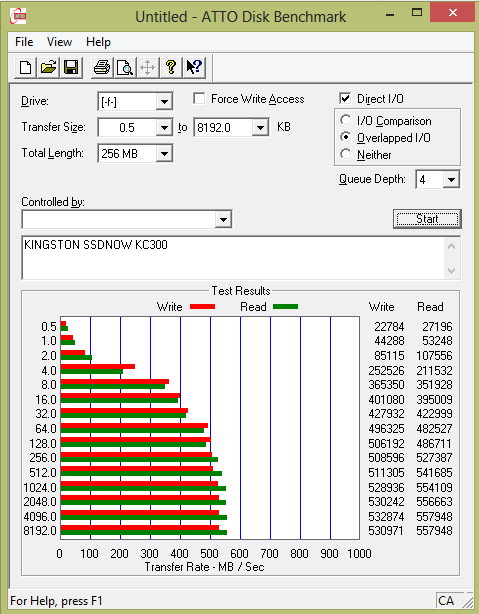The width and height of the screenshot is (479, 614).
Task: Expand the Drive selection dropdown
Action: click(164, 102)
